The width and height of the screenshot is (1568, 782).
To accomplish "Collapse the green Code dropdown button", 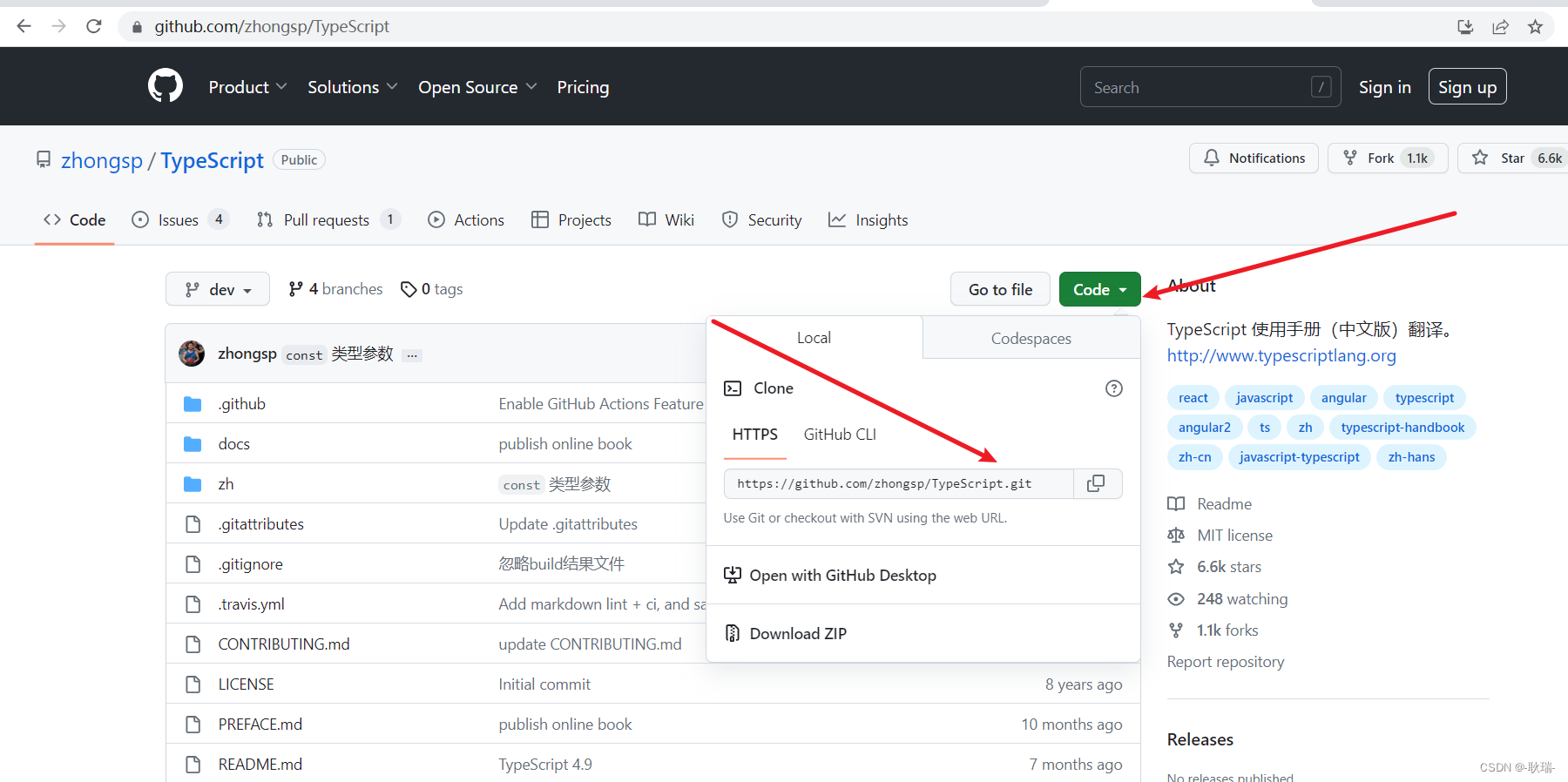I will tap(1099, 289).
